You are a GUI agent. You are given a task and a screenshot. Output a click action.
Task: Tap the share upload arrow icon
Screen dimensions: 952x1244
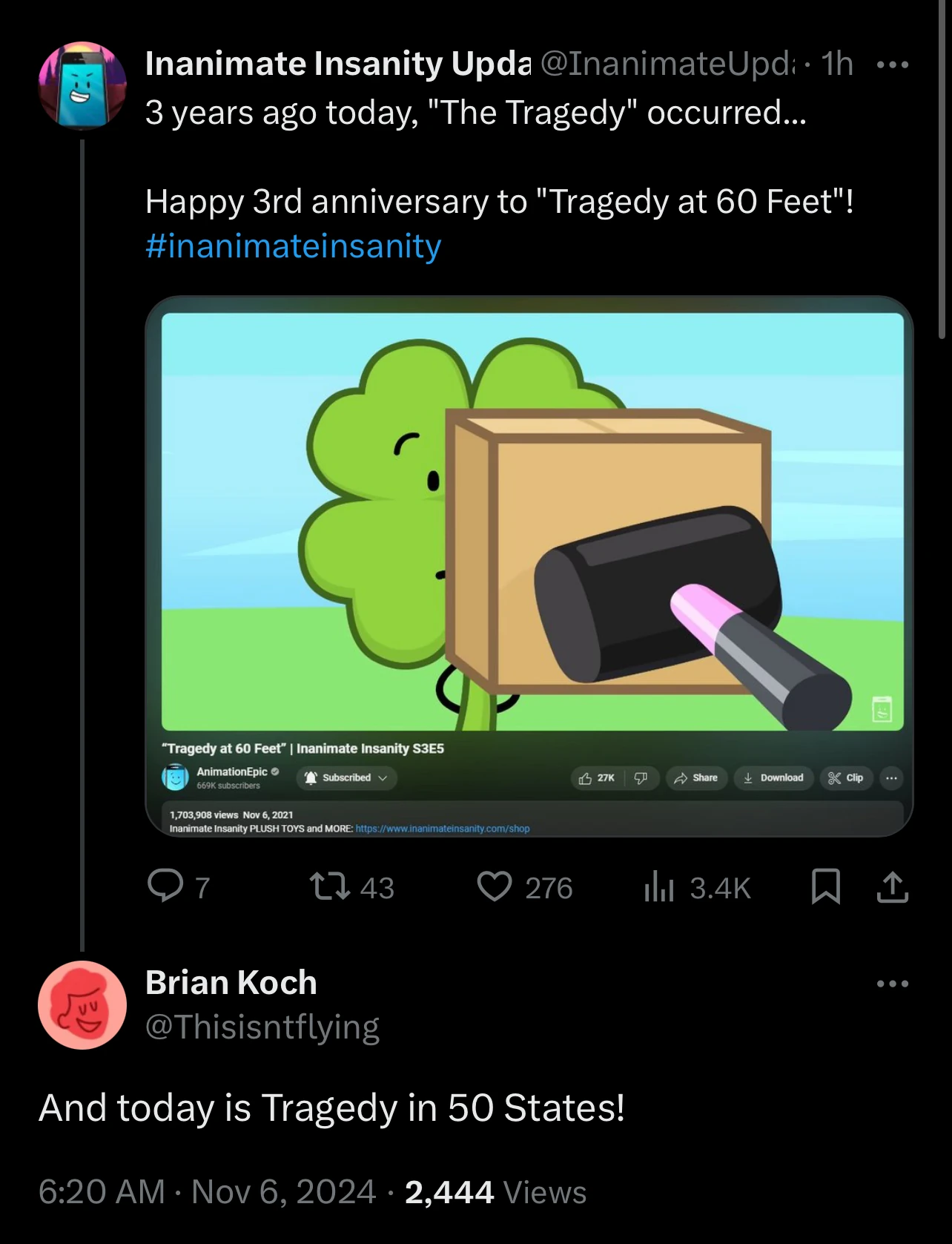click(892, 886)
